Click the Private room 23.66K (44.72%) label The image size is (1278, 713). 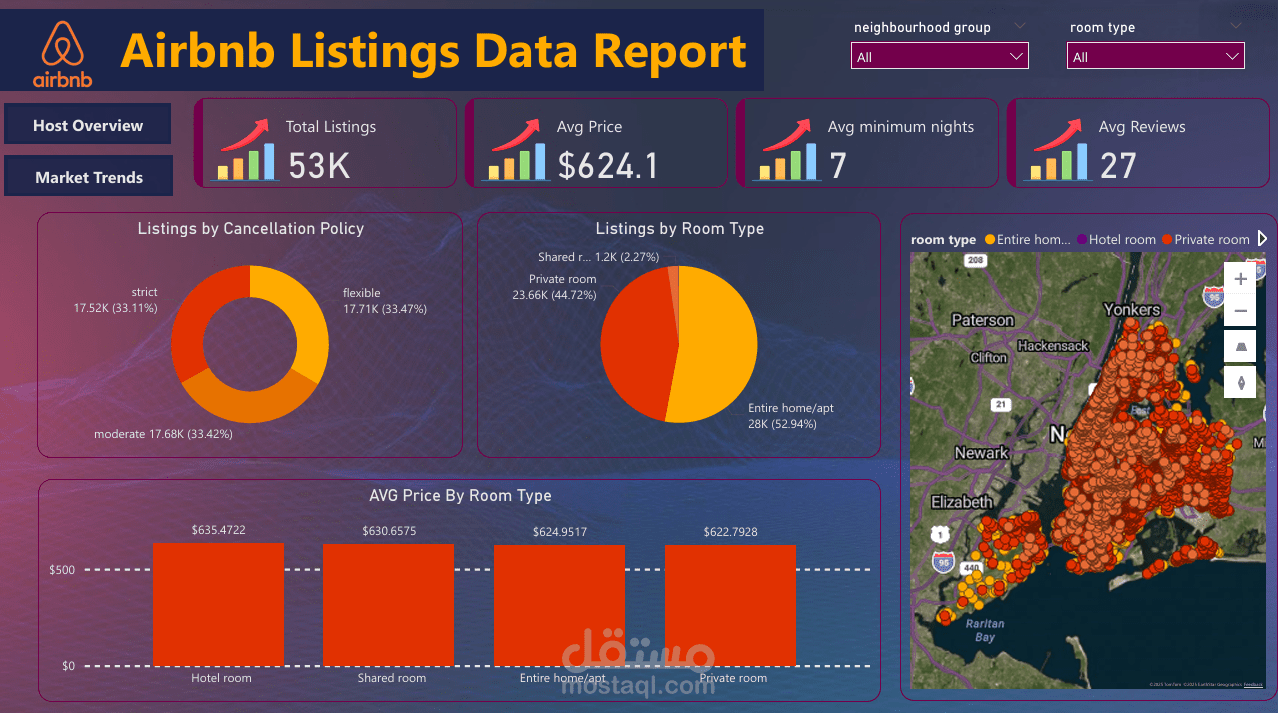[554, 287]
